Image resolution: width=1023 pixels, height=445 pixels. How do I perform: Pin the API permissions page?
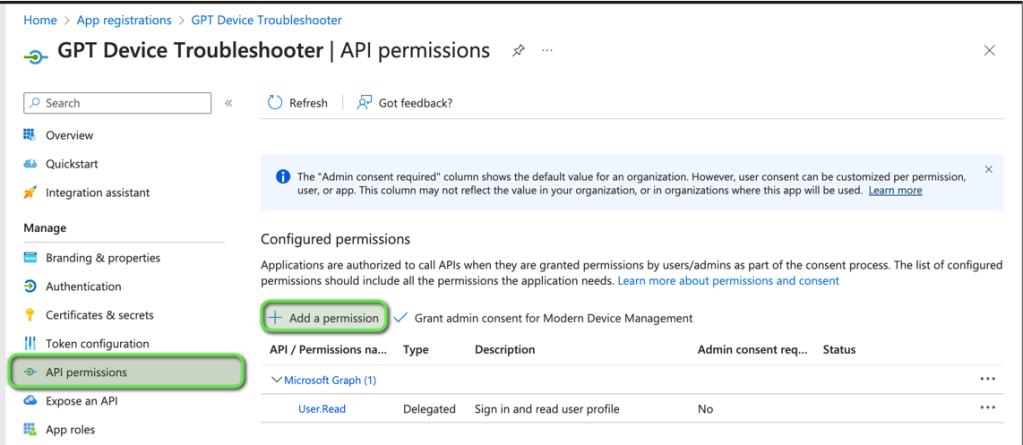pyautogui.click(x=518, y=50)
